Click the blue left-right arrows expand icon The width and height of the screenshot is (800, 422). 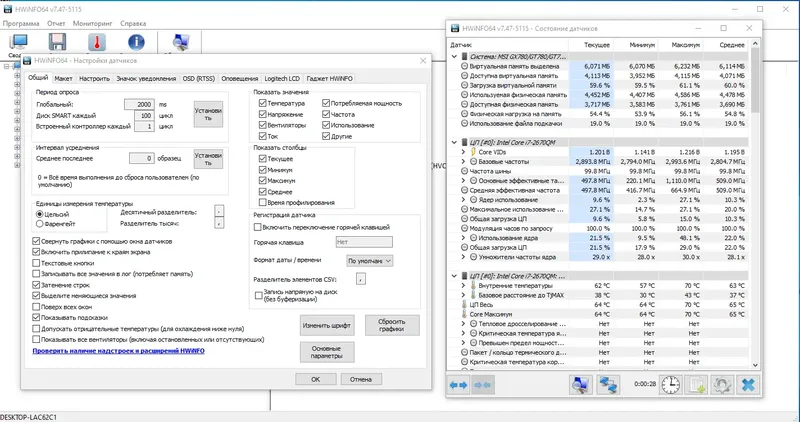pos(458,385)
